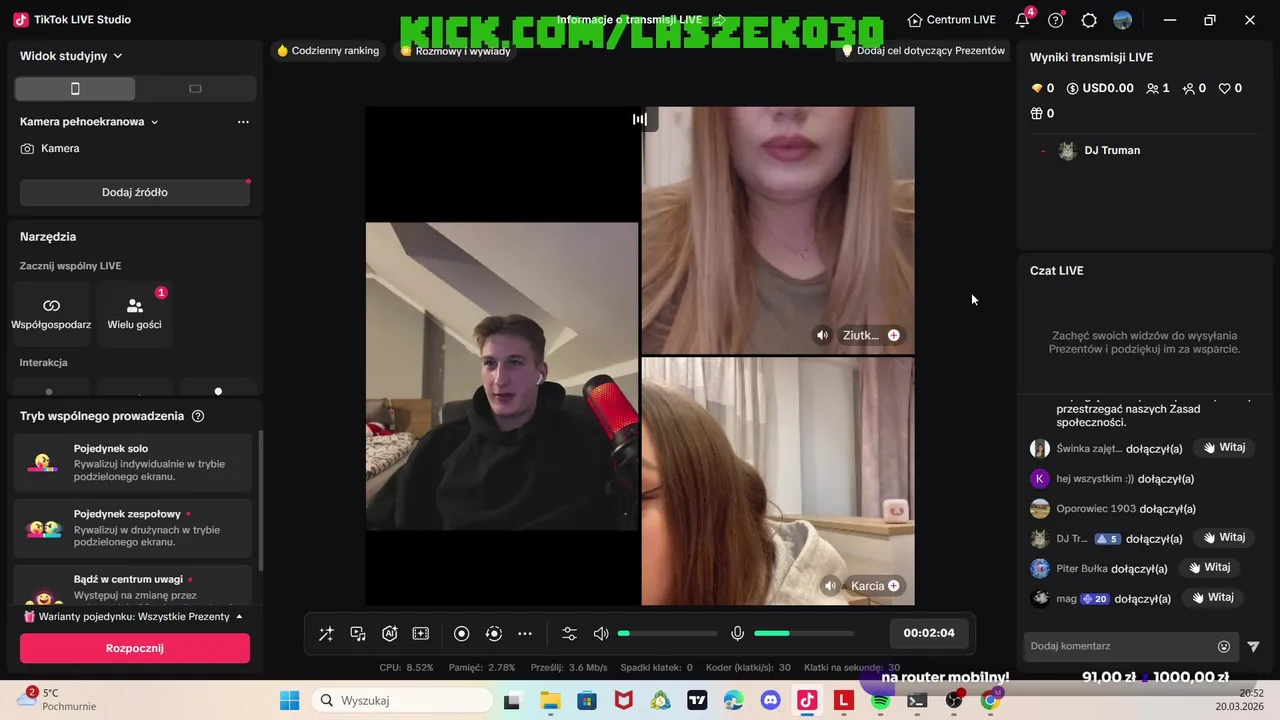Screen dimensions: 1280x720
Task: Open scene options three-dot menu
Action: (243, 122)
